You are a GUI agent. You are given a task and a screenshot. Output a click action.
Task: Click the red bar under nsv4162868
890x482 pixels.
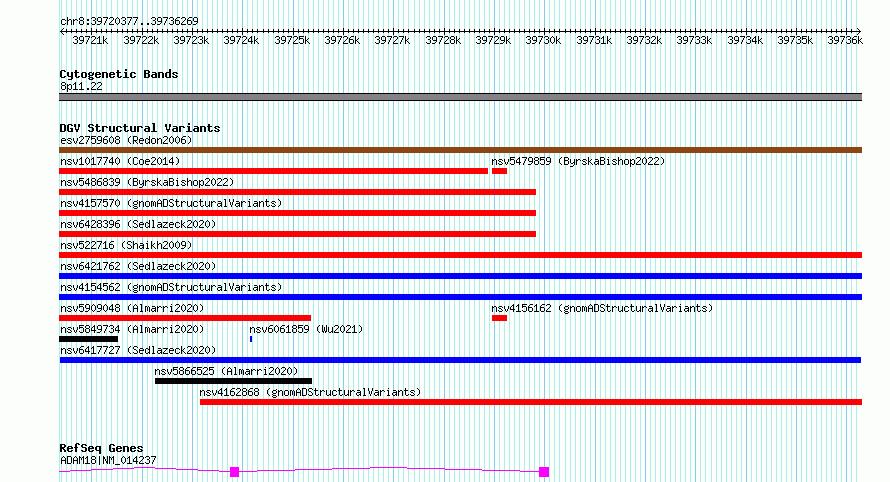pyautogui.click(x=531, y=402)
